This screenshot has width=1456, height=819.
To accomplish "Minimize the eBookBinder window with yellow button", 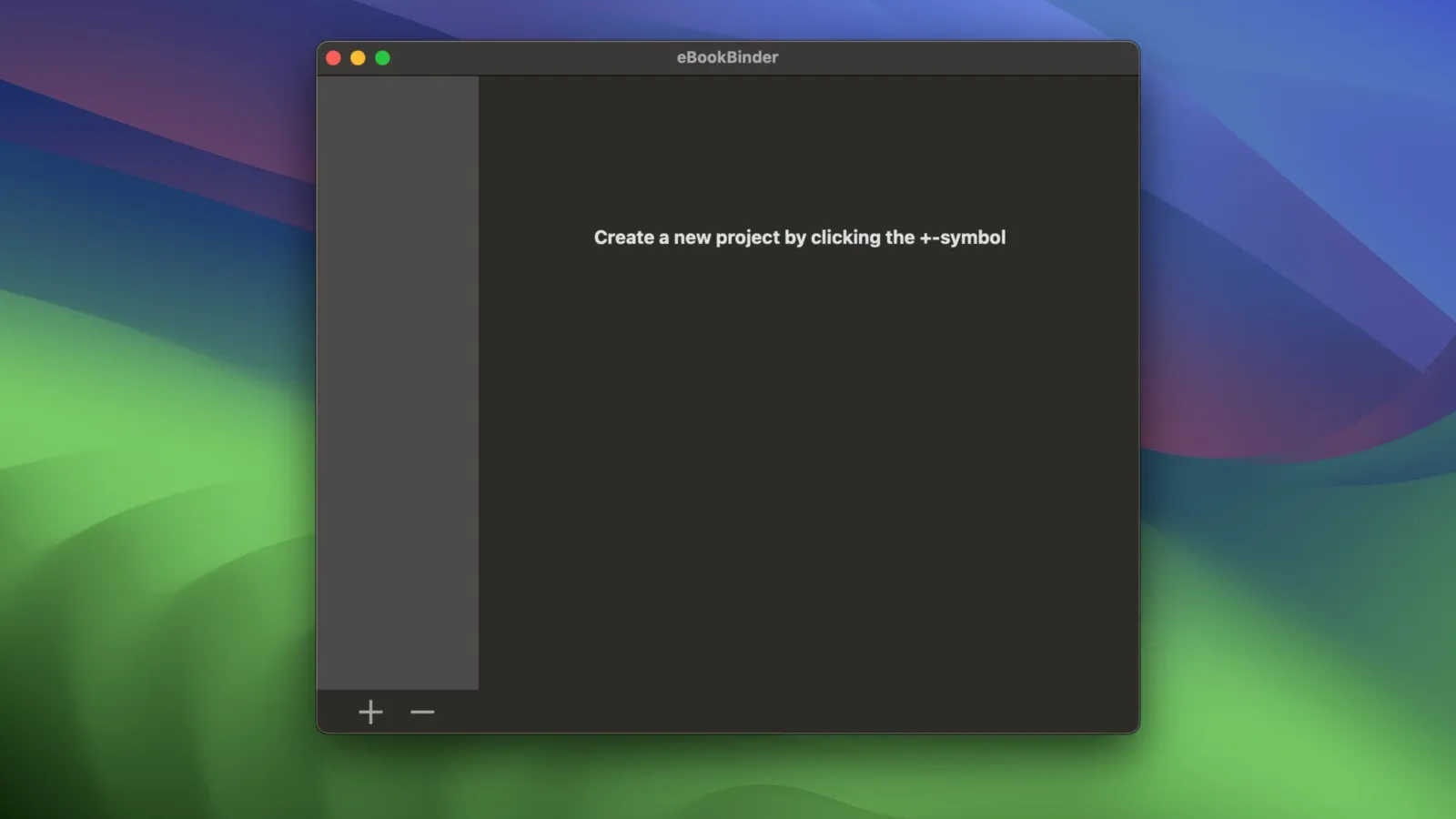I will tap(359, 58).
